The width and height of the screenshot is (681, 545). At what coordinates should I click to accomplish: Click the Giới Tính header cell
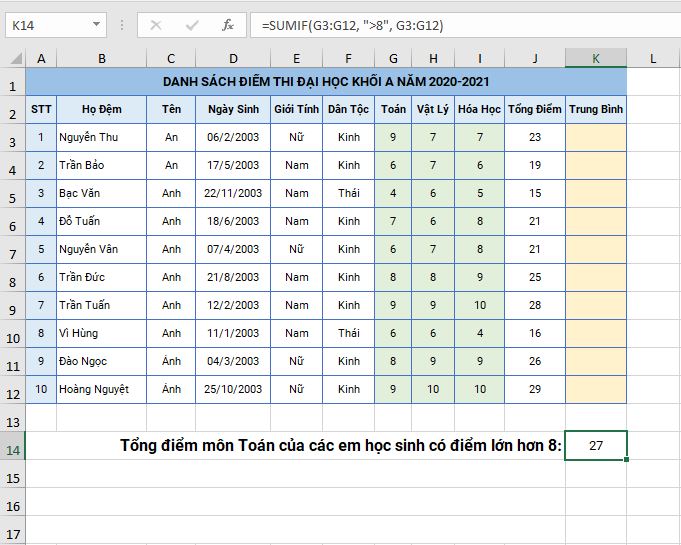296,109
